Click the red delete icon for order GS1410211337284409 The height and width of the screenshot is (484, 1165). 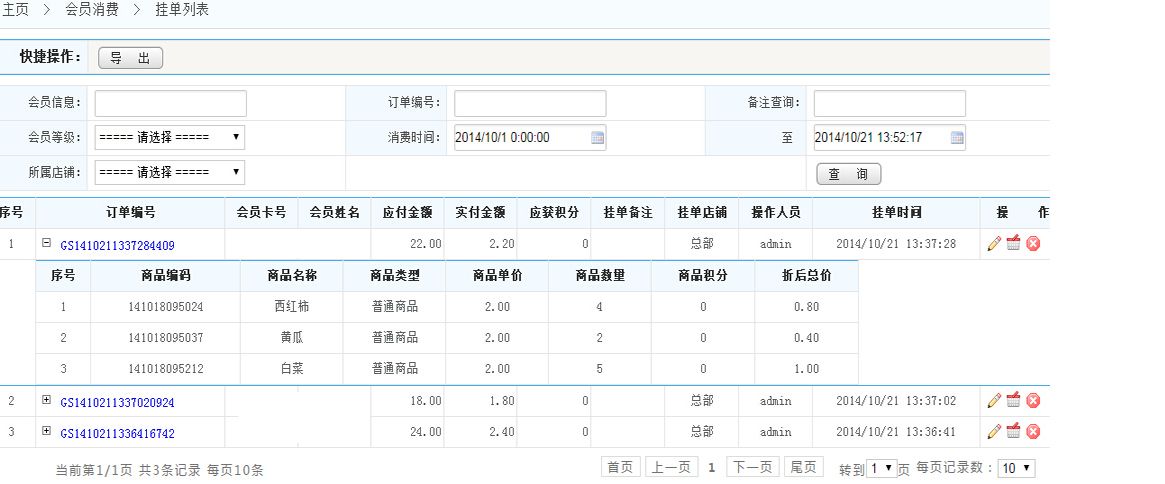[1033, 244]
